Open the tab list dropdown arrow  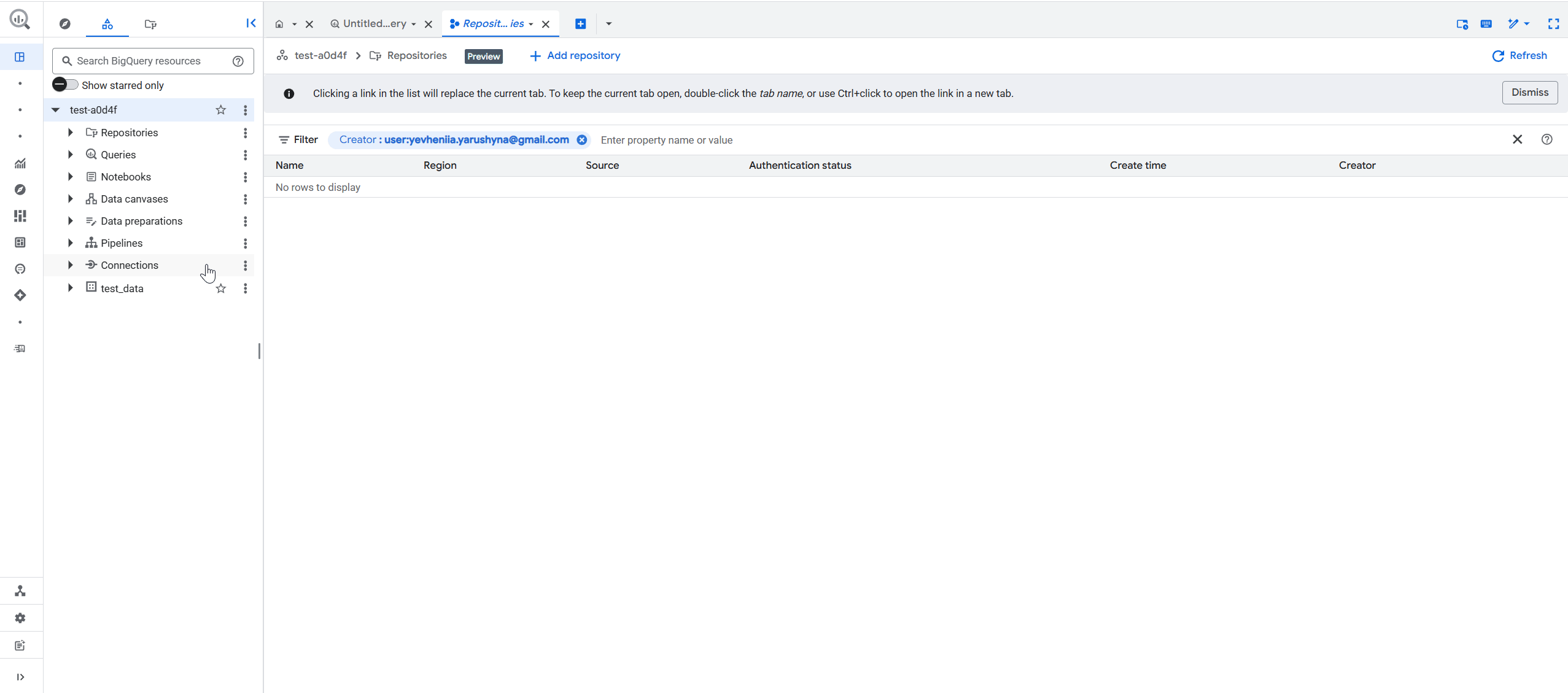tap(607, 24)
